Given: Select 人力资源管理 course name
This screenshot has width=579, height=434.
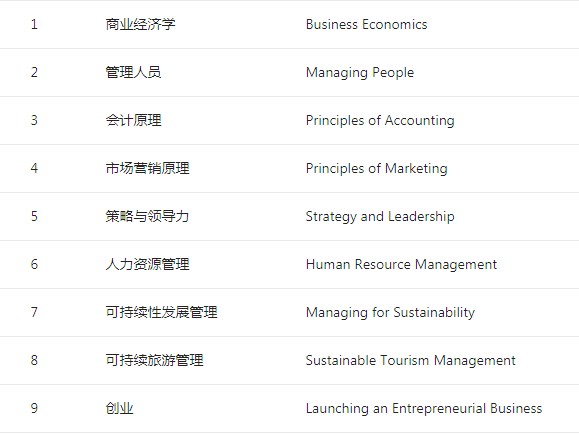Looking at the screenshot, I should click(x=147, y=264).
